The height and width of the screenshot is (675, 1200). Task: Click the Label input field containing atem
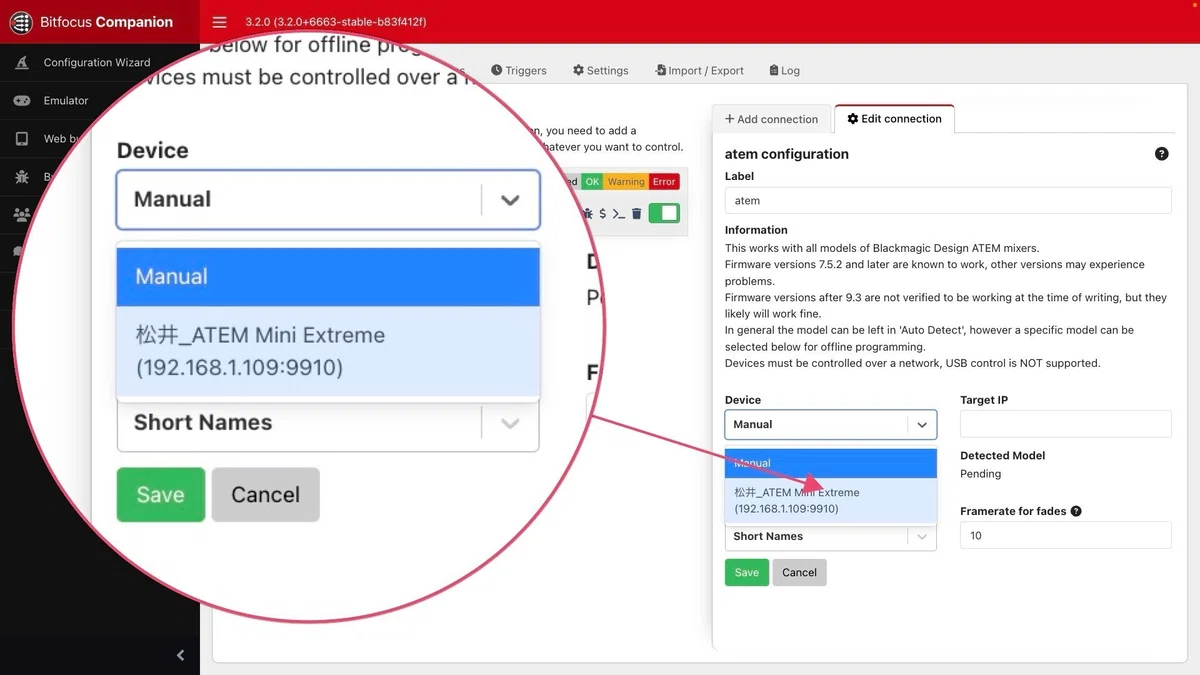click(x=948, y=200)
